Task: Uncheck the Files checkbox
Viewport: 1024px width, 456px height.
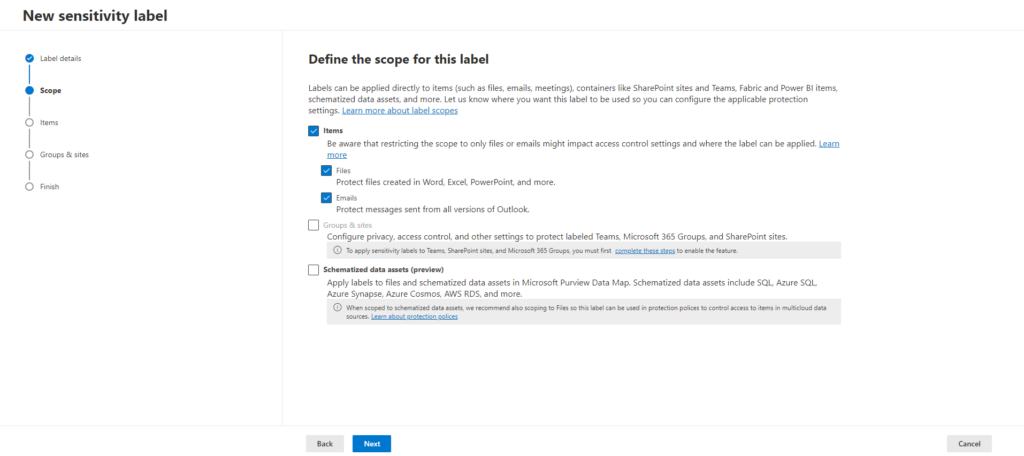Action: 327,171
